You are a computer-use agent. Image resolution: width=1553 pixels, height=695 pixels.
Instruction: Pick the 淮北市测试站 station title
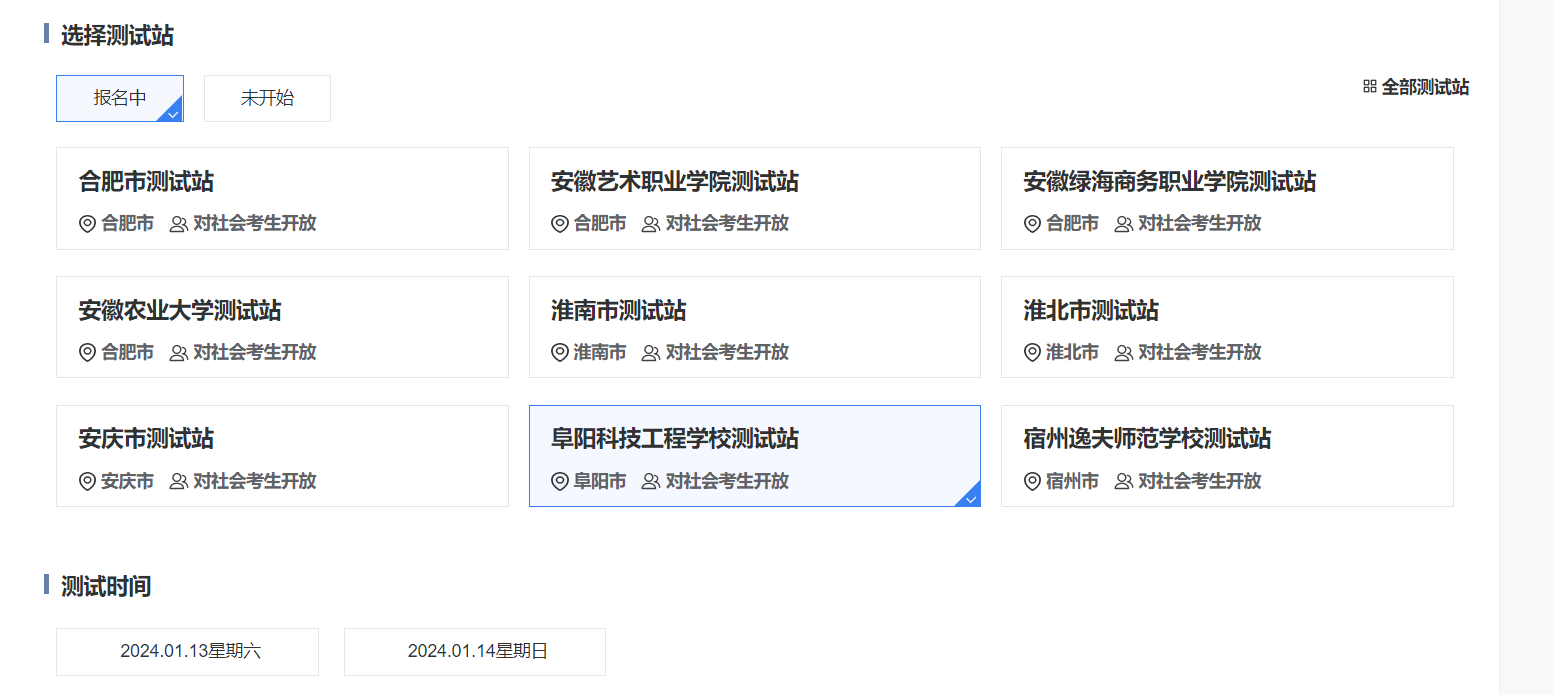pos(1091,311)
